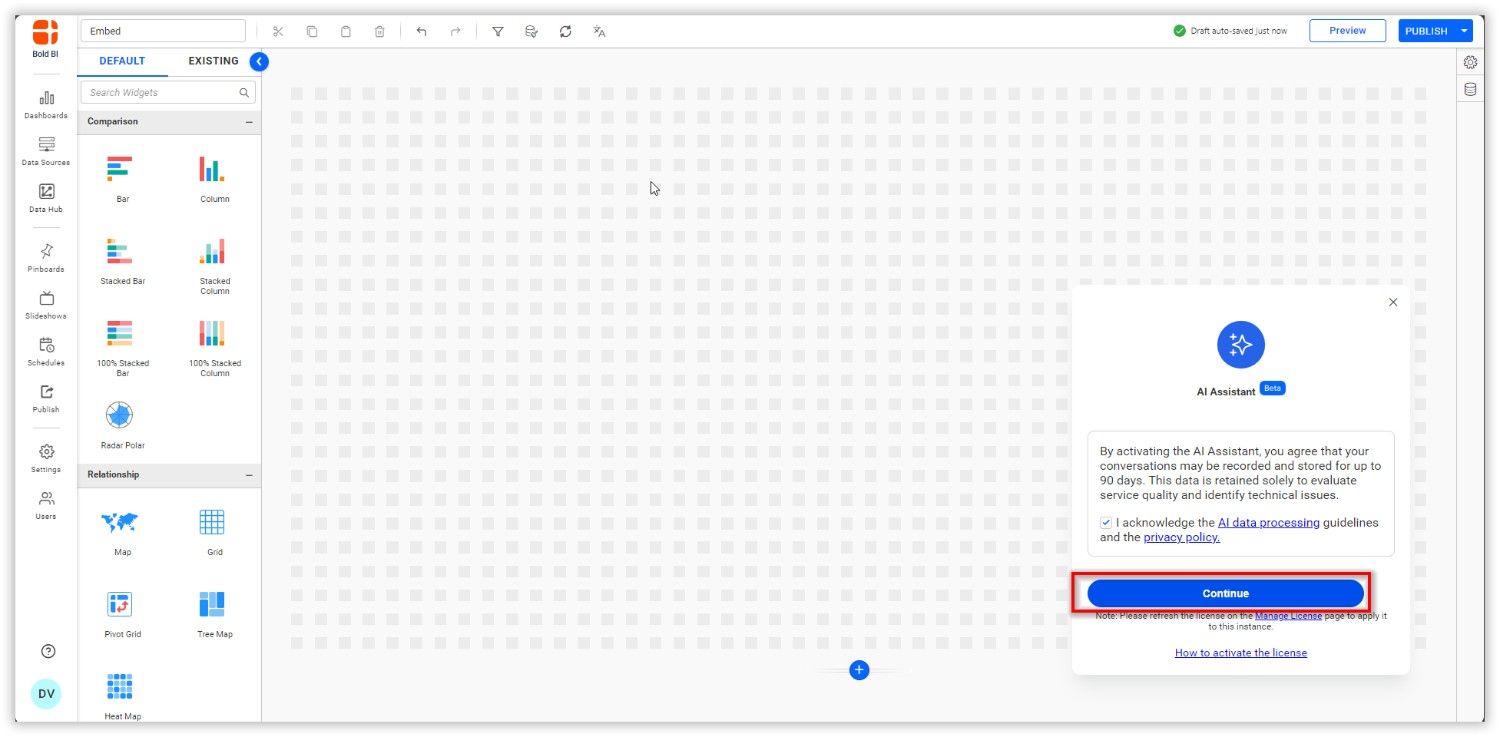Click the Undo toolbar icon
Image resolution: width=1500 pixels, height=737 pixels.
pos(421,31)
